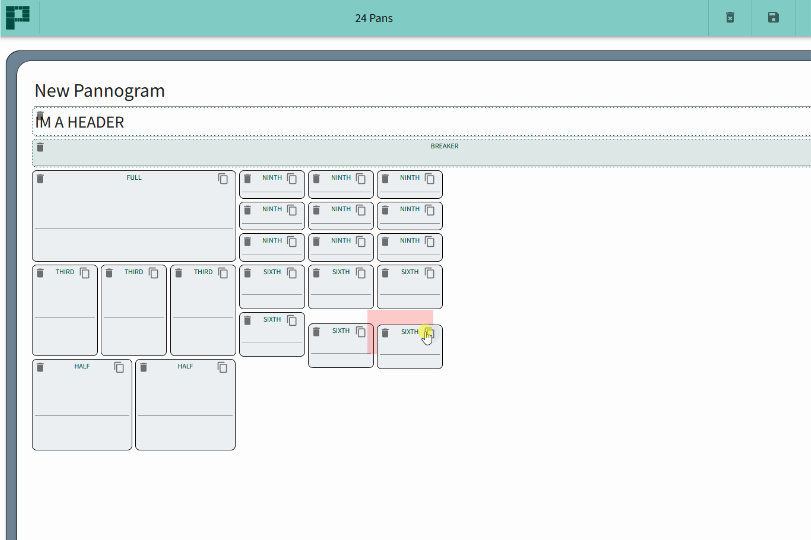Save the pannogram using the floppy icon

click(773, 18)
